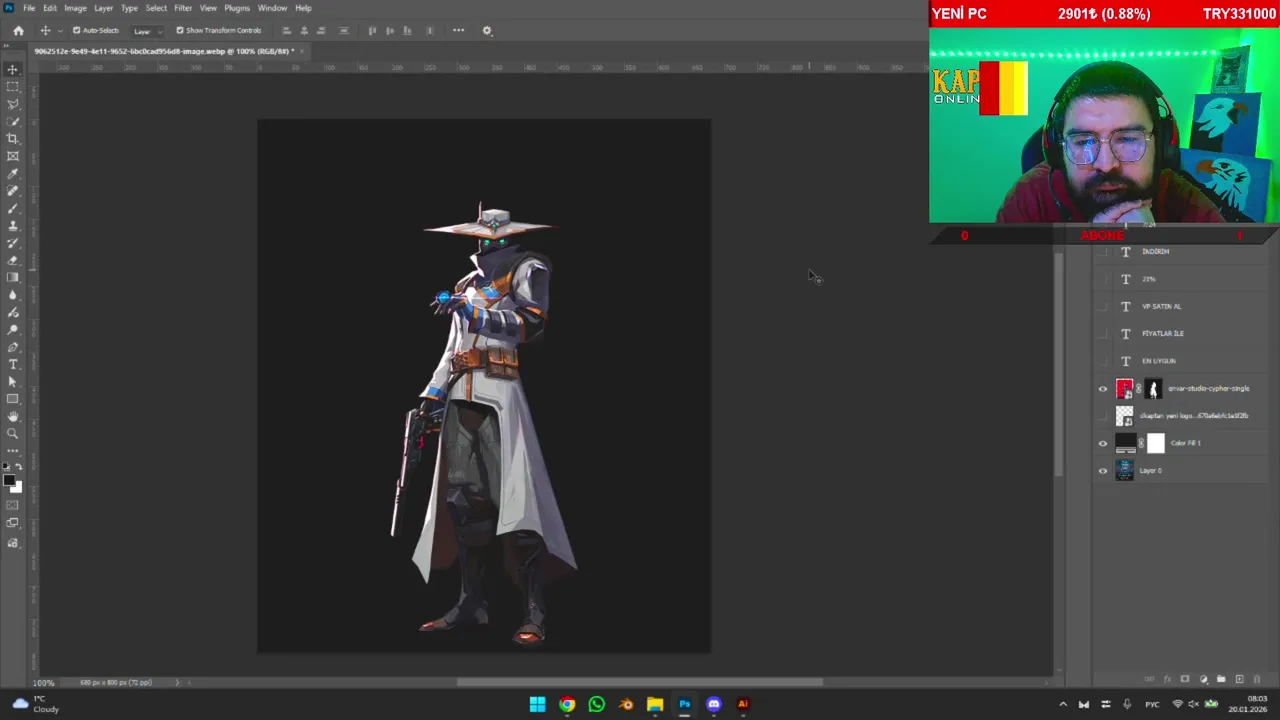This screenshot has width=1280, height=720.
Task: Select the Horizontal Type tool
Action: tap(13, 364)
